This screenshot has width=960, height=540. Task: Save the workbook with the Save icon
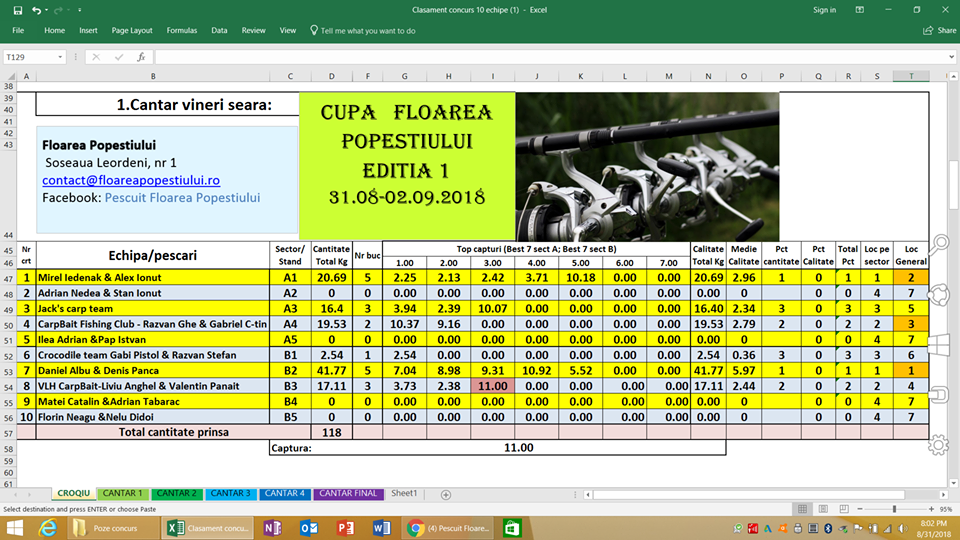[18, 10]
